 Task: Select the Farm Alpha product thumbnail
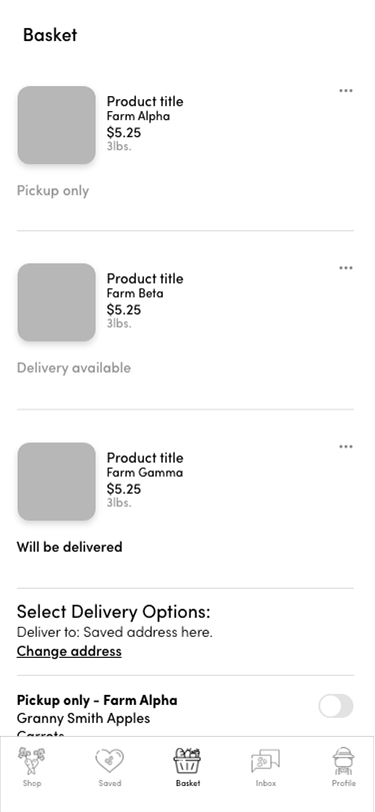[x=56, y=125]
